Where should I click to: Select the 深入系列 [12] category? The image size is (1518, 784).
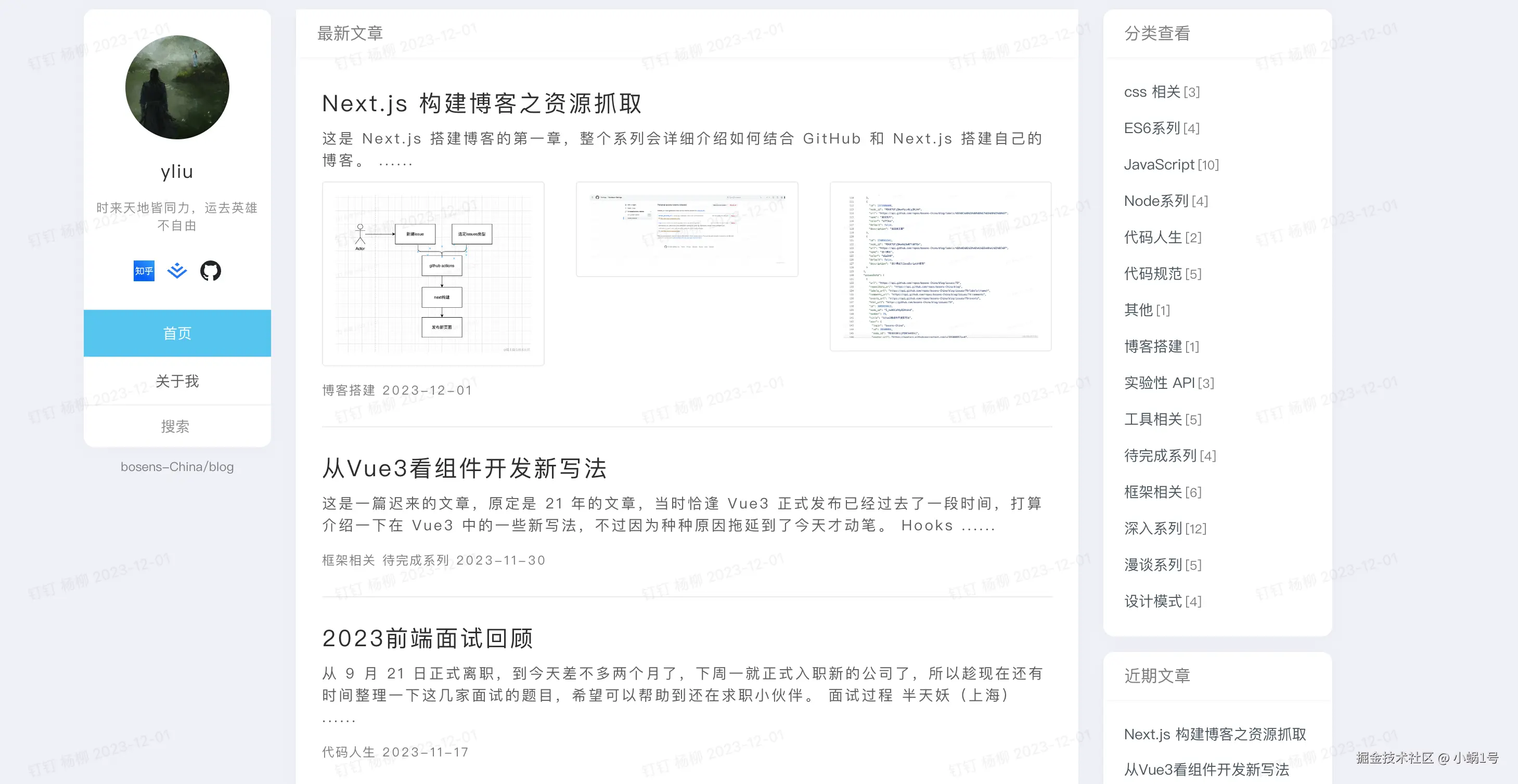(x=1164, y=529)
